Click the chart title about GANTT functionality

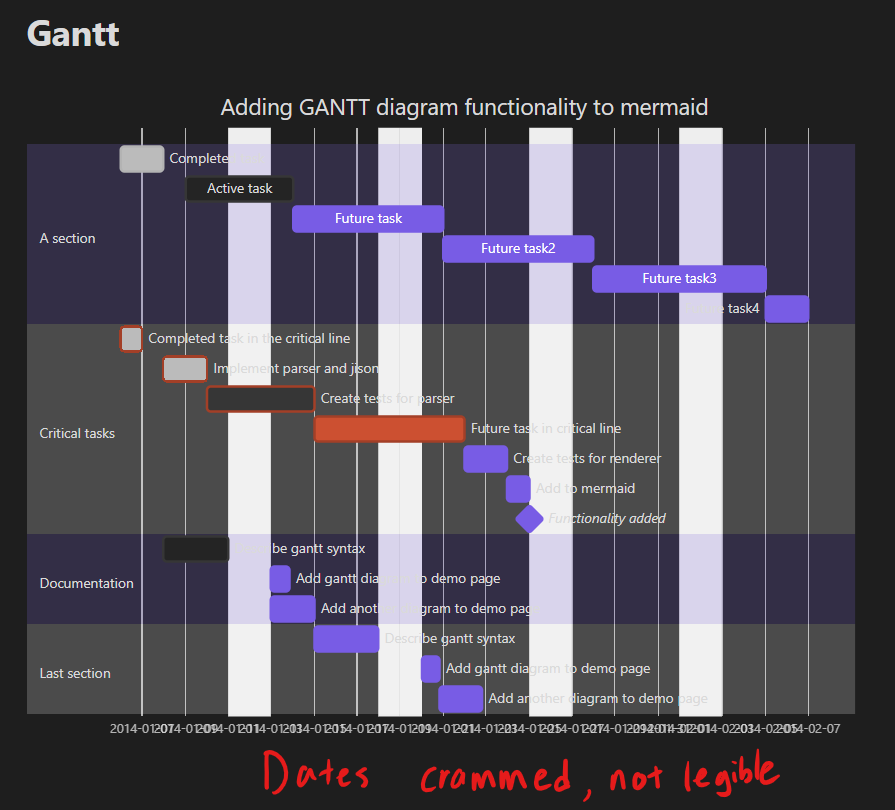pos(464,107)
